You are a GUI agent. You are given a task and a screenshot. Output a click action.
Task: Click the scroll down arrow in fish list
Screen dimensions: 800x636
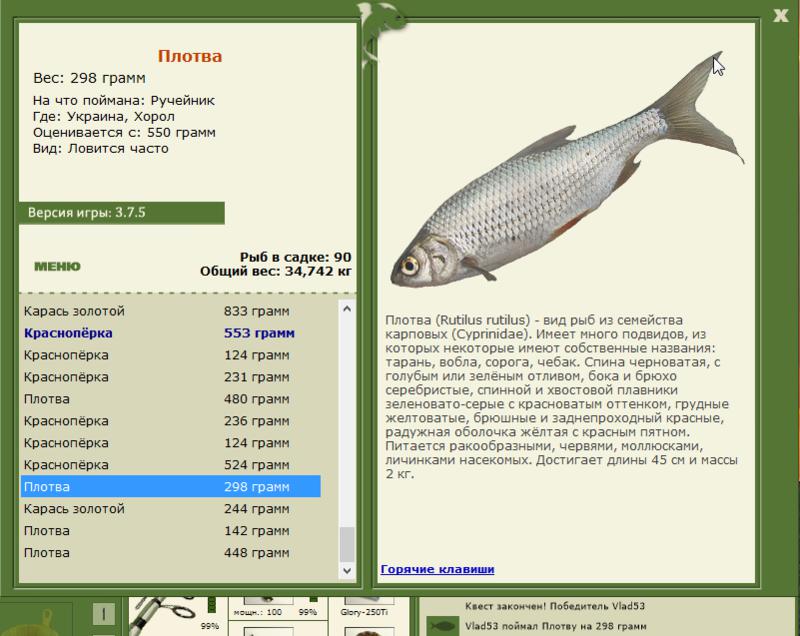tap(347, 571)
